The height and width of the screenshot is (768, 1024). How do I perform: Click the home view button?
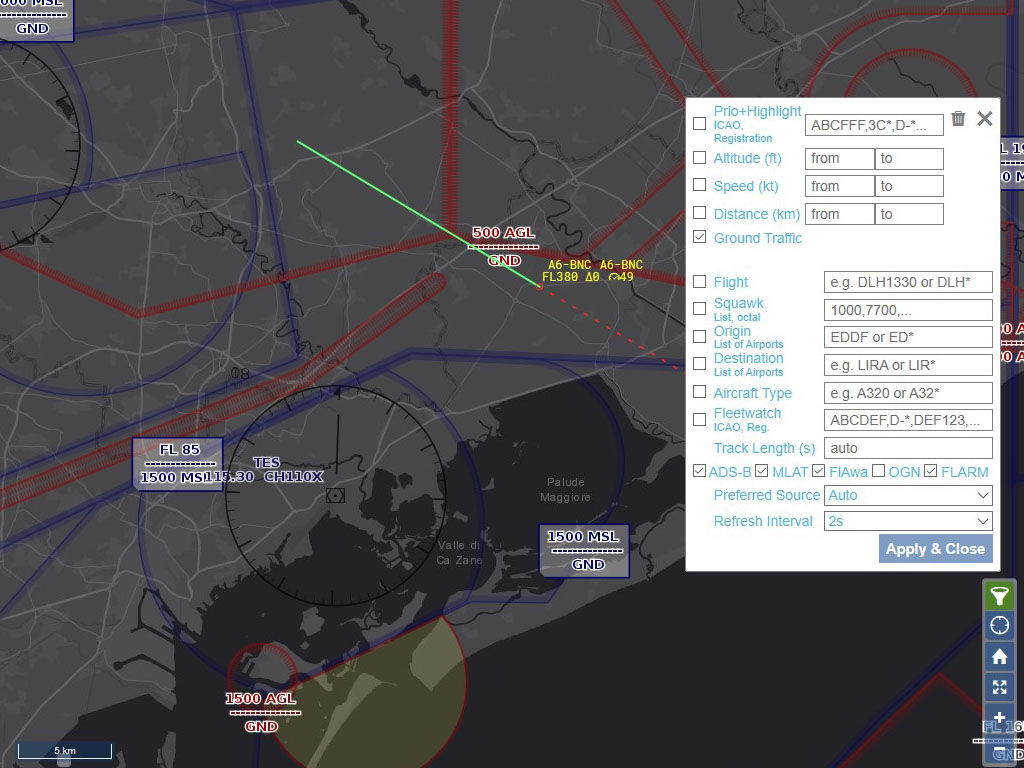(999, 656)
